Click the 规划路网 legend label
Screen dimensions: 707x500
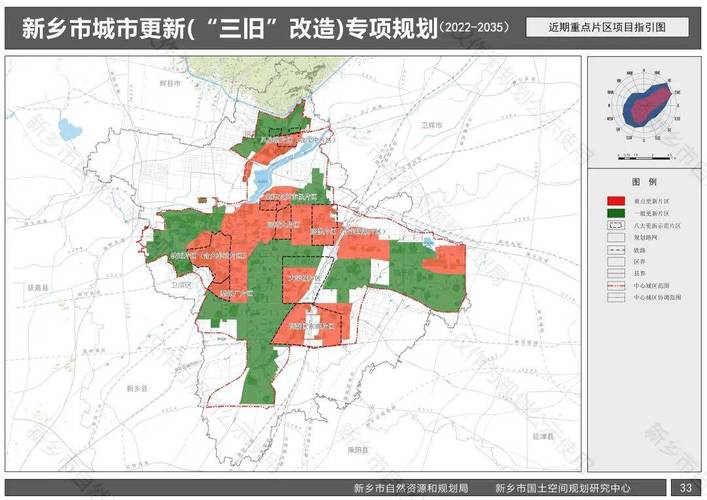[x=646, y=238]
